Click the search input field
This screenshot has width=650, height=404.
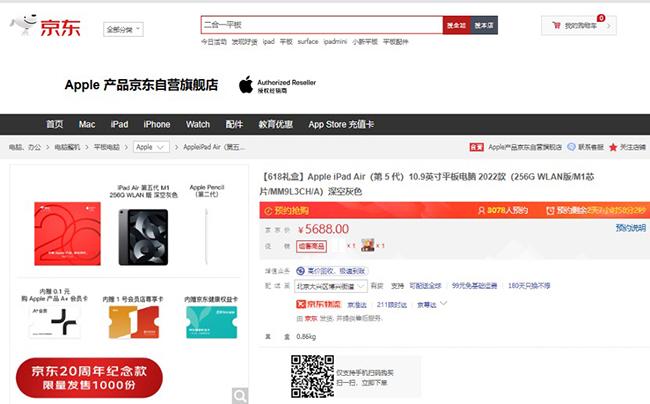click(x=322, y=25)
